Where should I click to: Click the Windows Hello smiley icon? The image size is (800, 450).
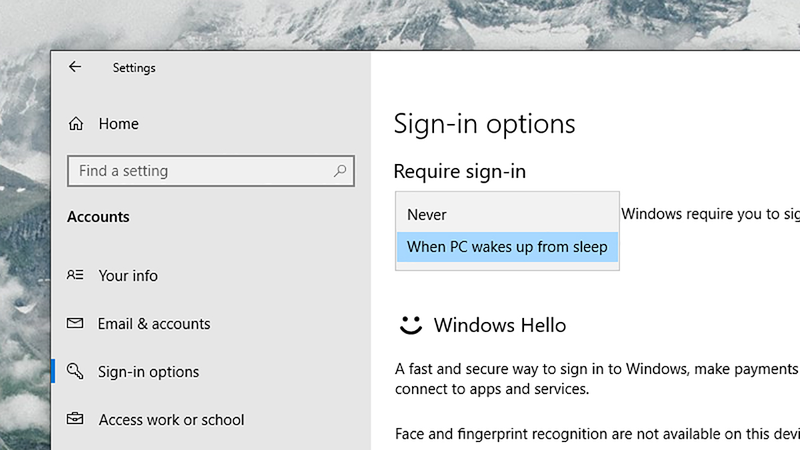click(x=411, y=324)
